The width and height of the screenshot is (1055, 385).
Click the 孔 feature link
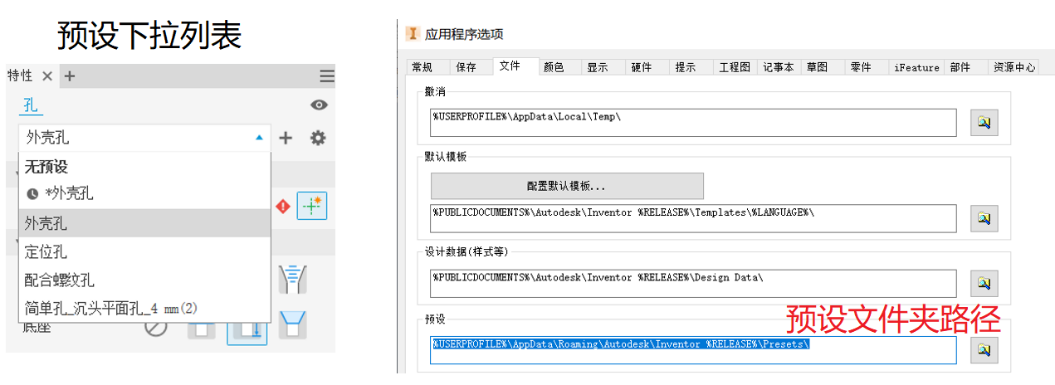30,105
